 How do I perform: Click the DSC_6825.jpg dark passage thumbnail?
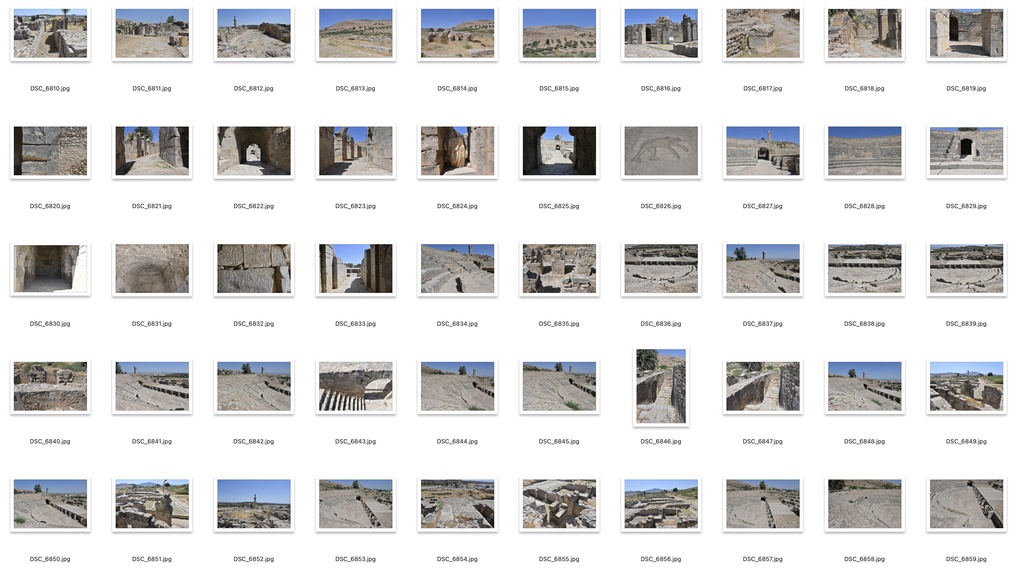point(560,151)
